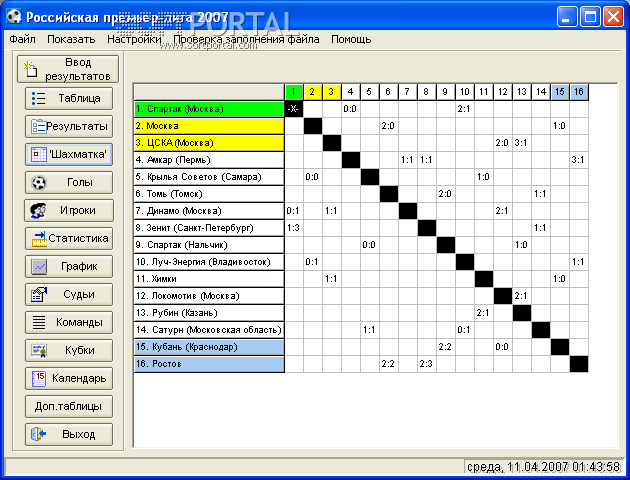Select row 4. Амкар (Пермь)
The height and width of the screenshot is (480, 630).
[209, 160]
